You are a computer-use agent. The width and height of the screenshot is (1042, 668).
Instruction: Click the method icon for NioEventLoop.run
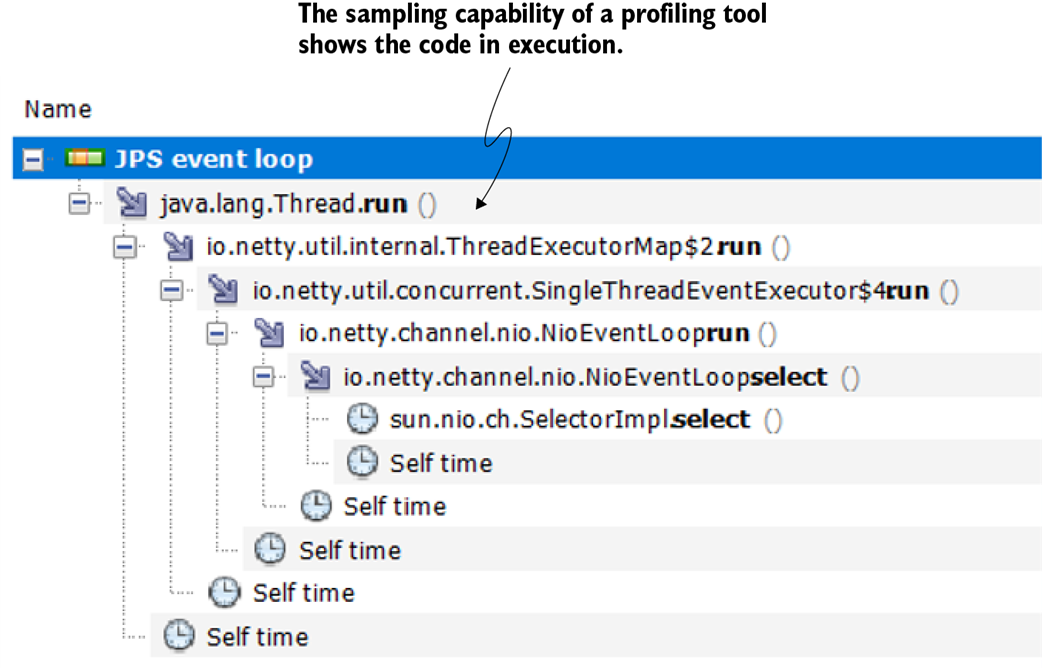270,333
